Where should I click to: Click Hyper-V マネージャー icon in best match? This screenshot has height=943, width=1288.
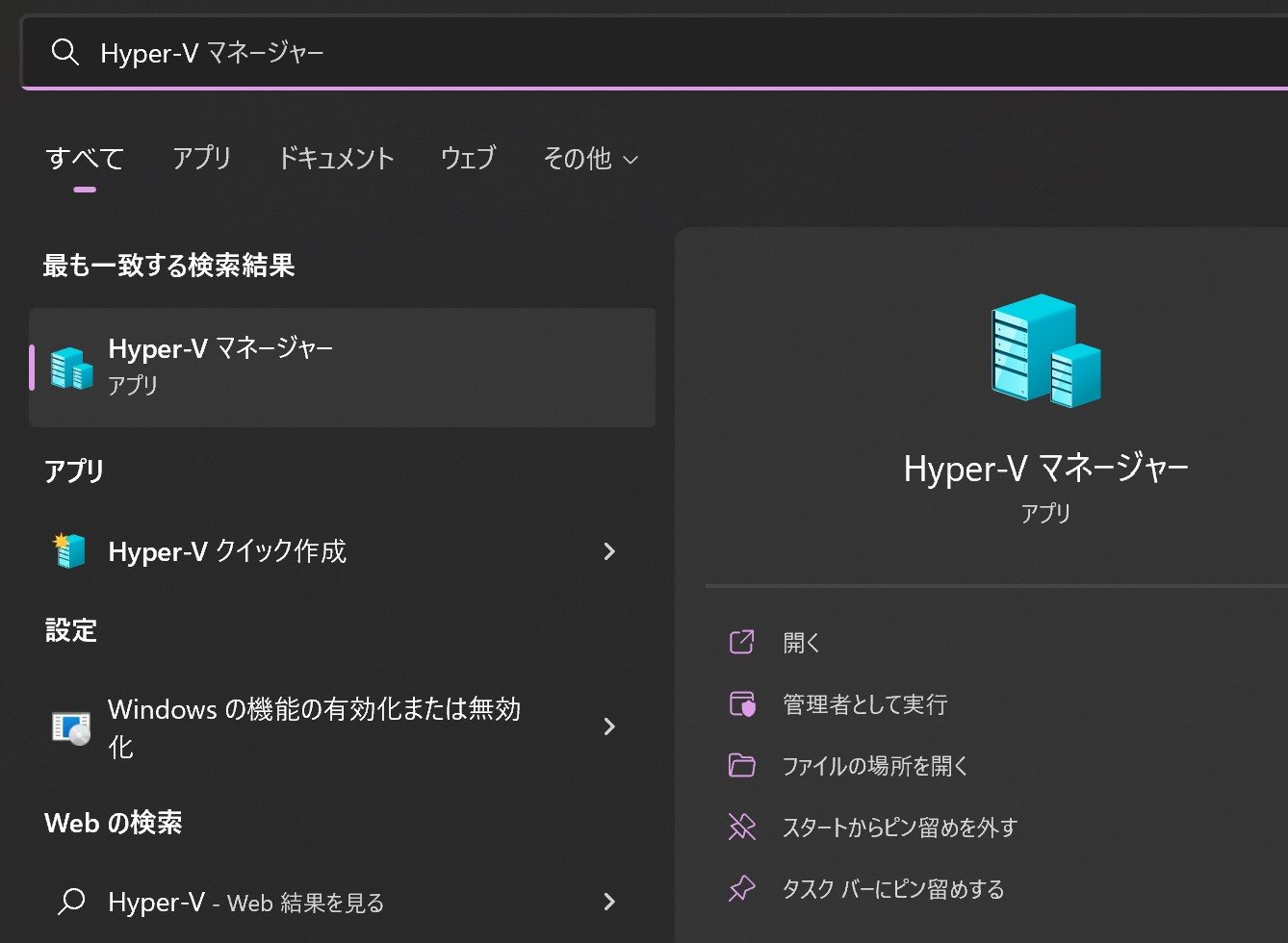click(x=71, y=368)
